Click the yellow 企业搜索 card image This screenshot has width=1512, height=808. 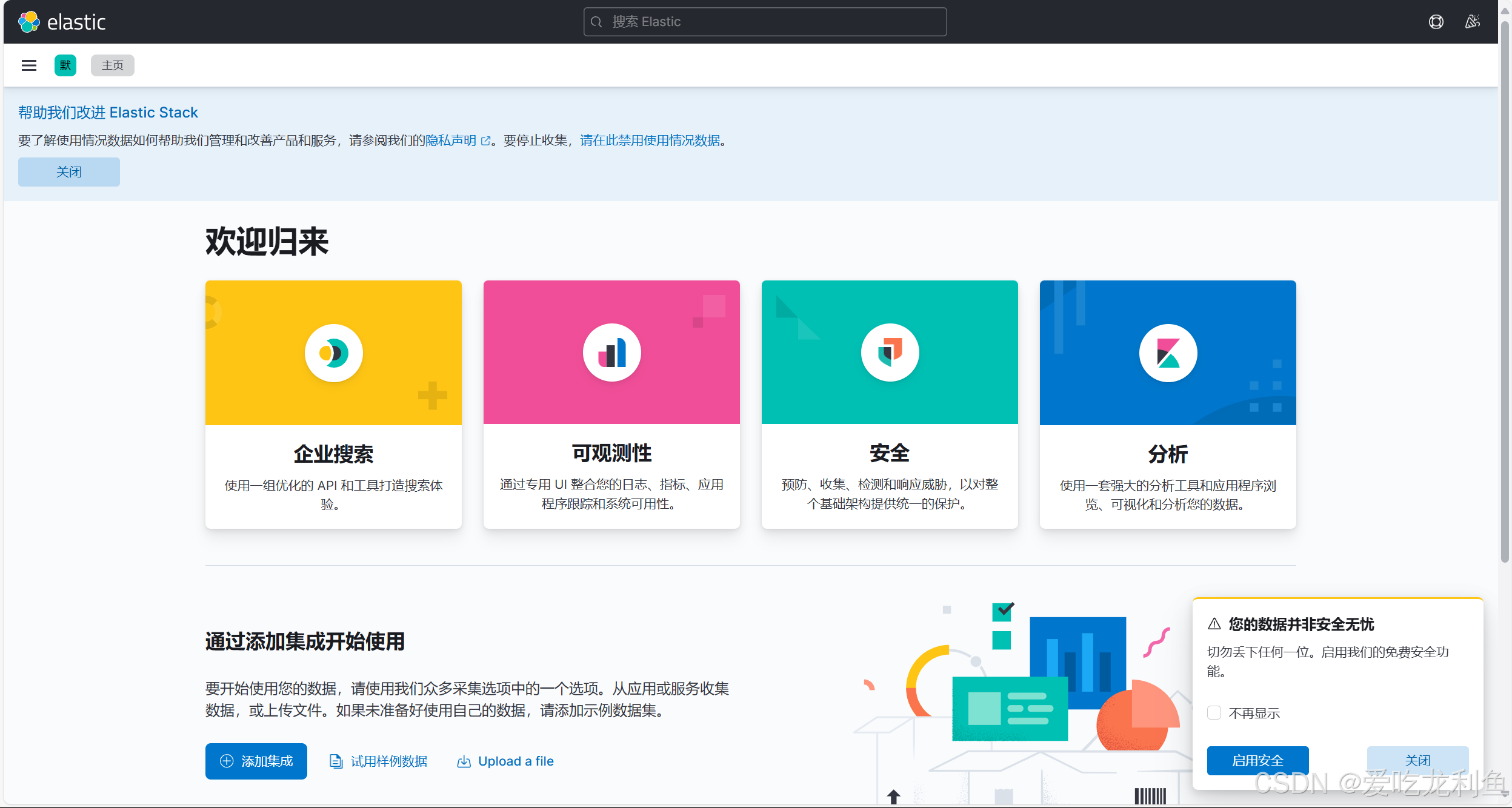coord(334,353)
